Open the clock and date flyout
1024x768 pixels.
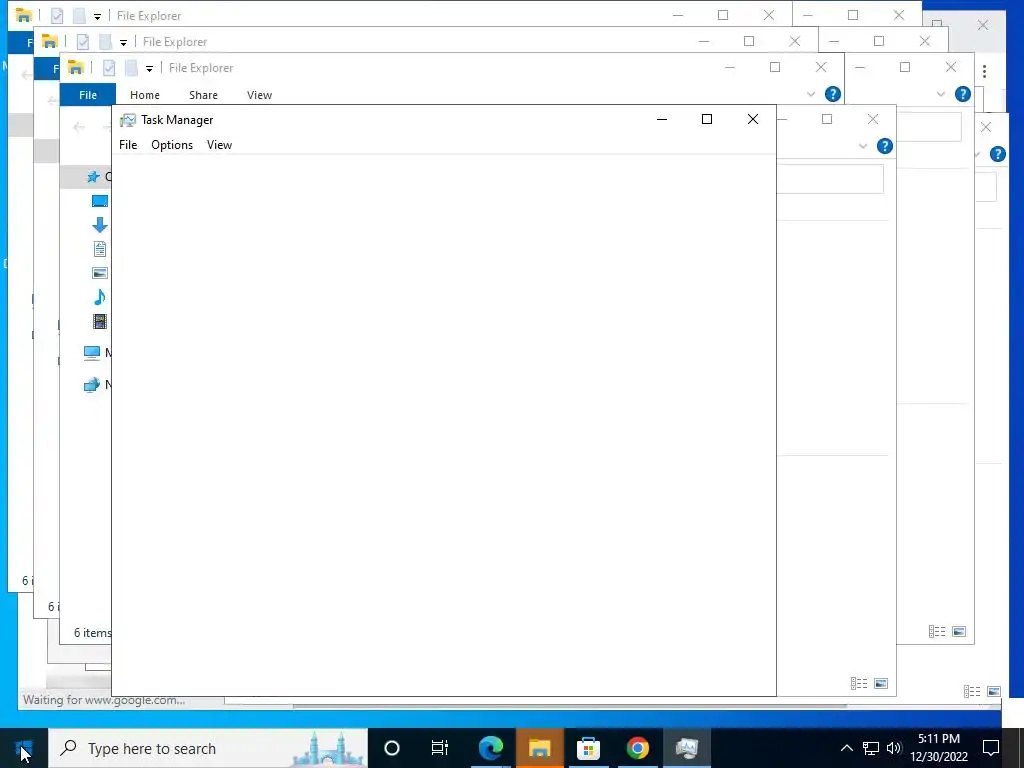coord(939,748)
